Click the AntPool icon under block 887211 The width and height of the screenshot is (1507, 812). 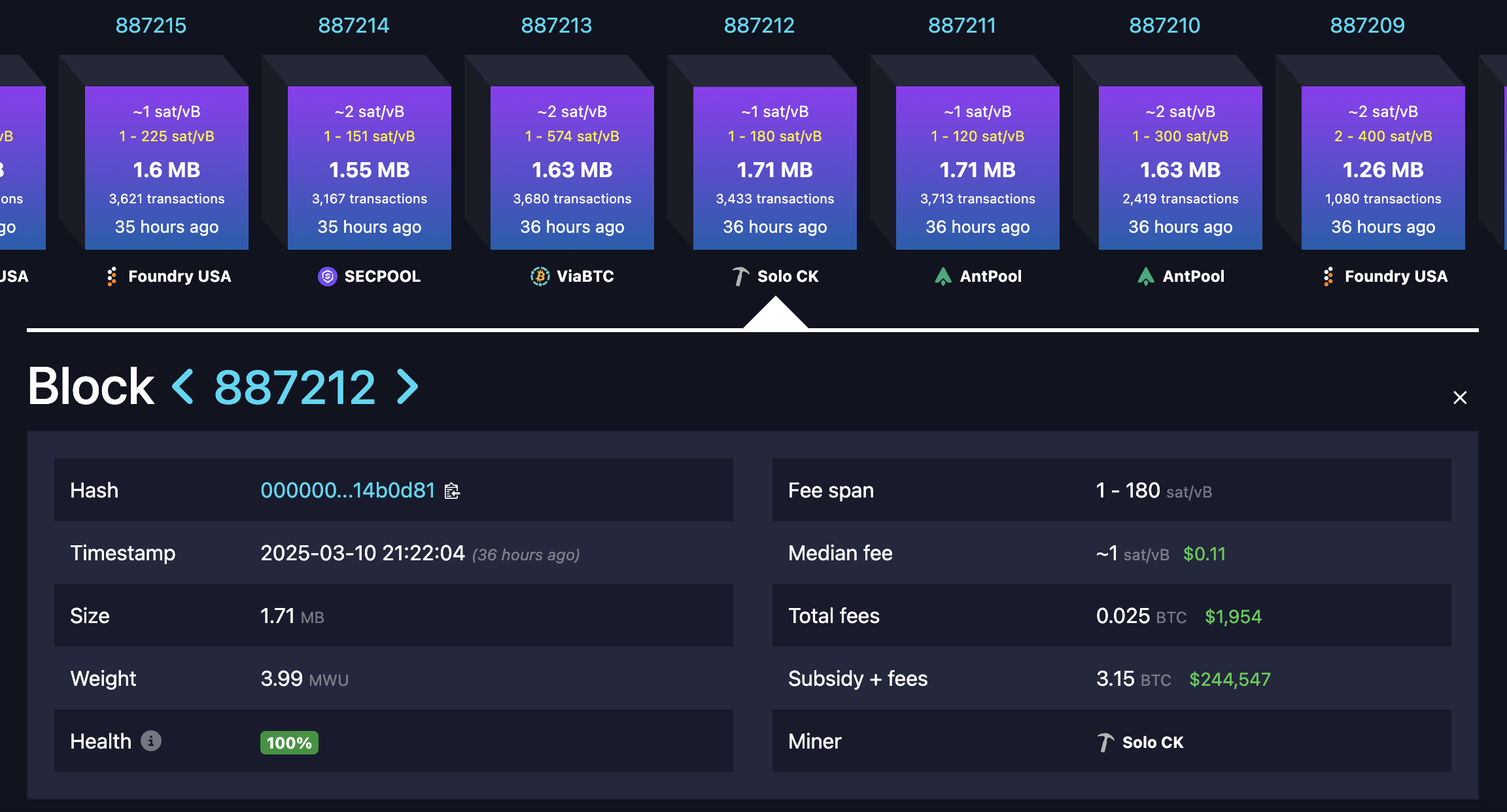[x=943, y=277]
